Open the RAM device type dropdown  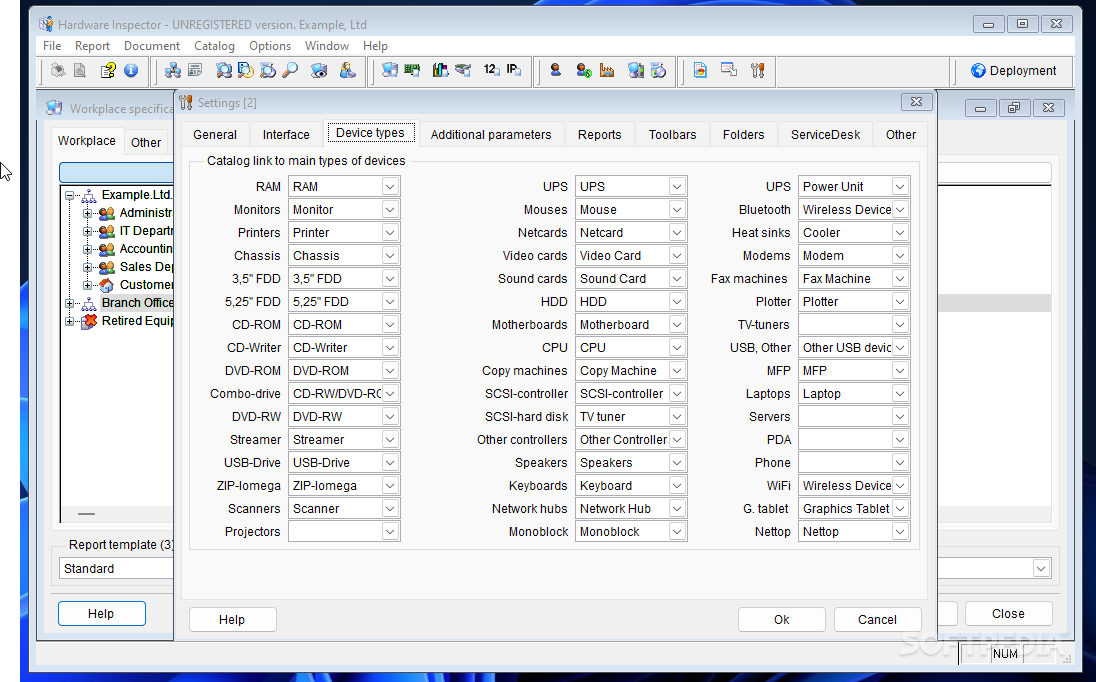[390, 187]
